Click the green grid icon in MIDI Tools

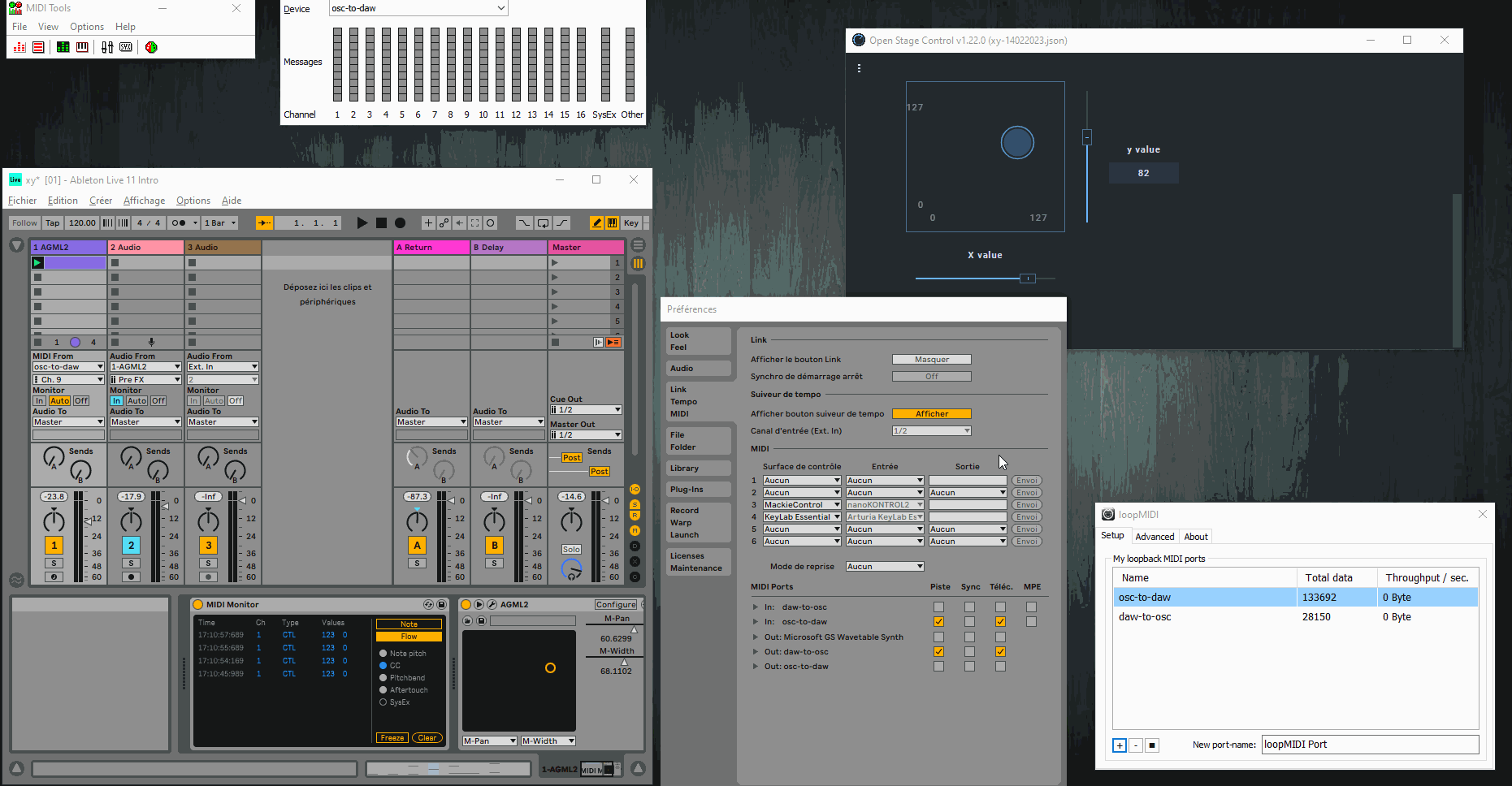[x=63, y=47]
